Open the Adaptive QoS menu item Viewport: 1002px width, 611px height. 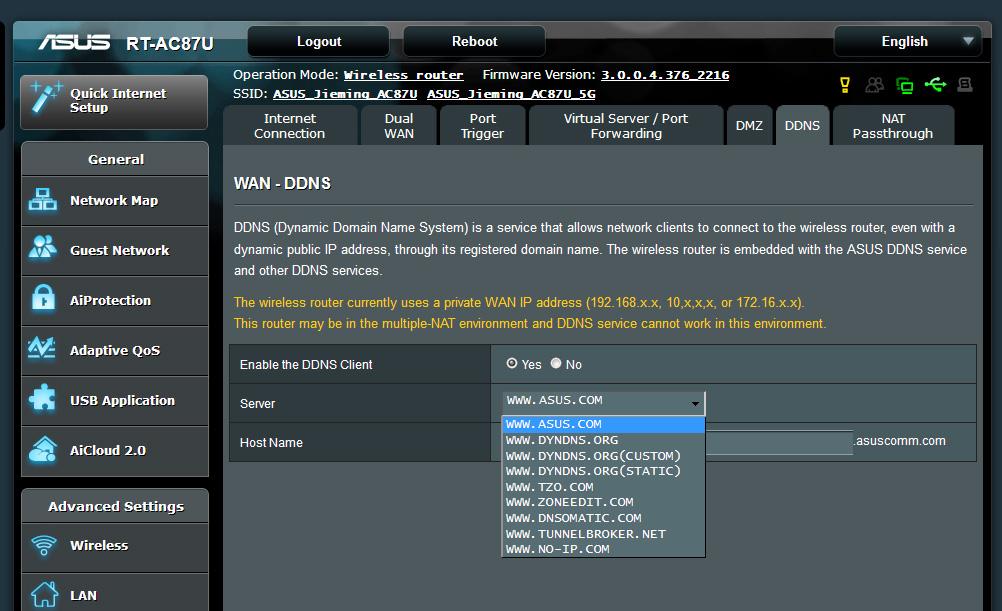pyautogui.click(x=115, y=350)
